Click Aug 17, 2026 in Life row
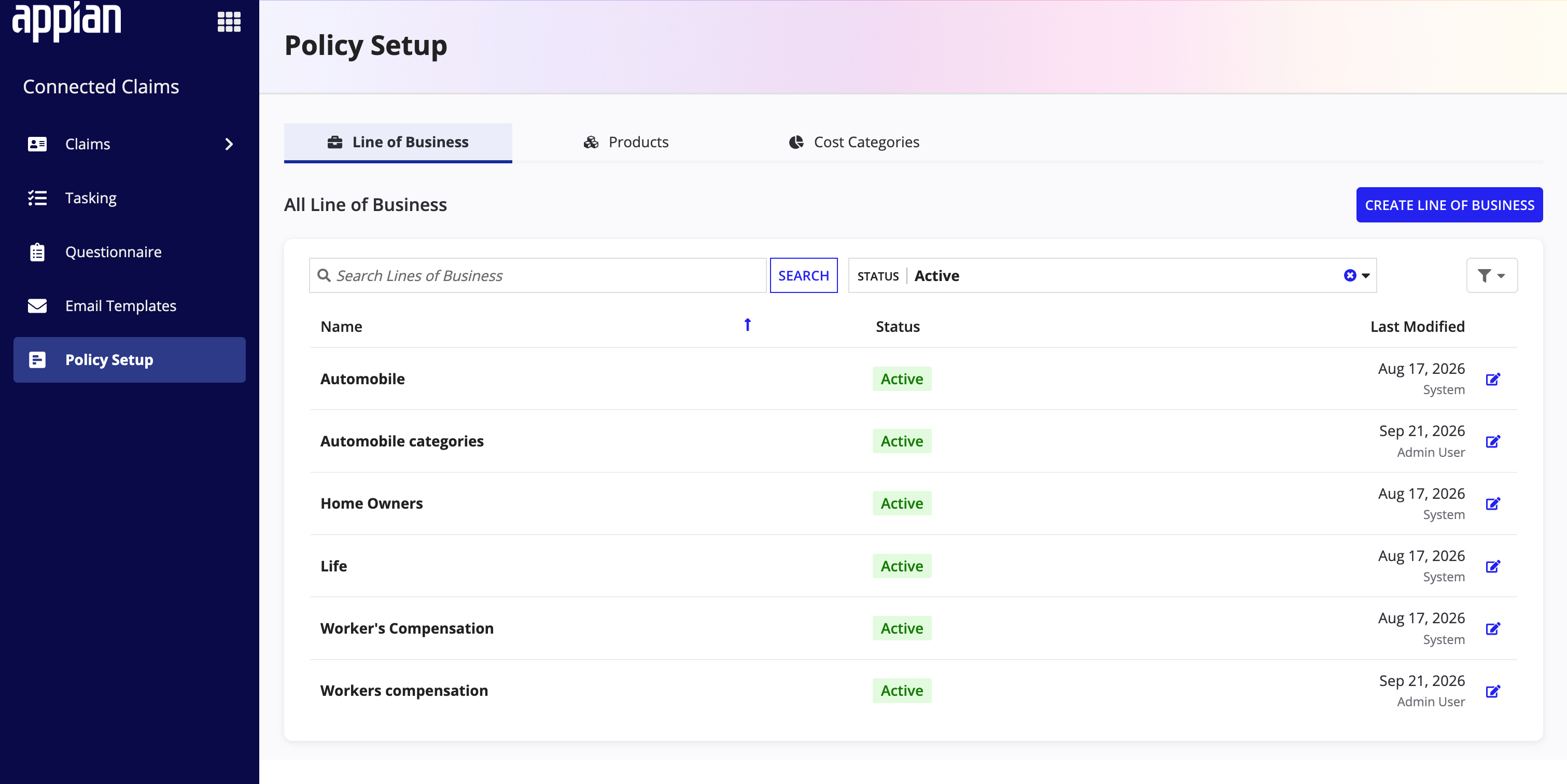The height and width of the screenshot is (784, 1567). (x=1421, y=556)
